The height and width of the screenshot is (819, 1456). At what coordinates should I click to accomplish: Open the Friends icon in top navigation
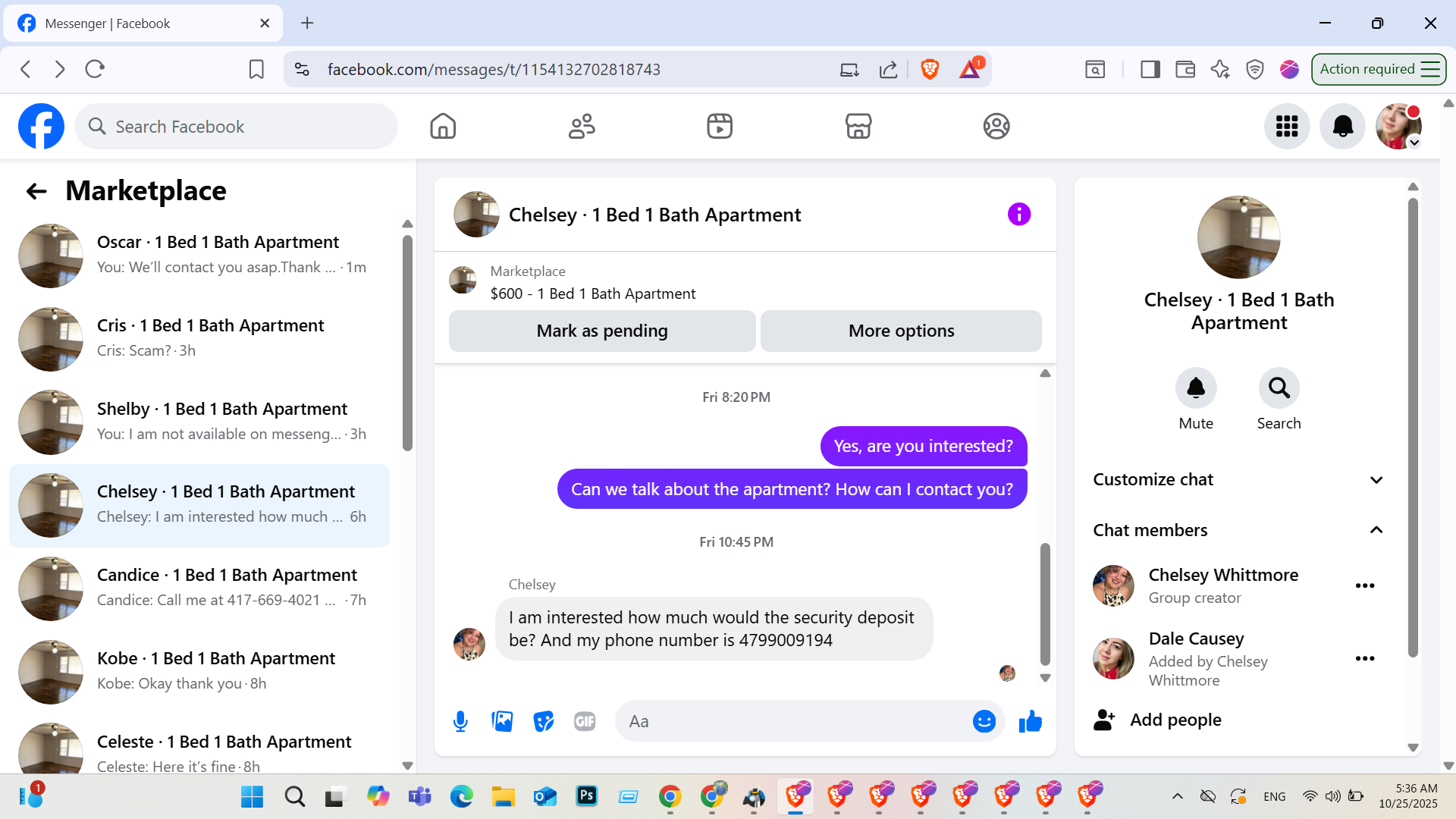(x=582, y=126)
